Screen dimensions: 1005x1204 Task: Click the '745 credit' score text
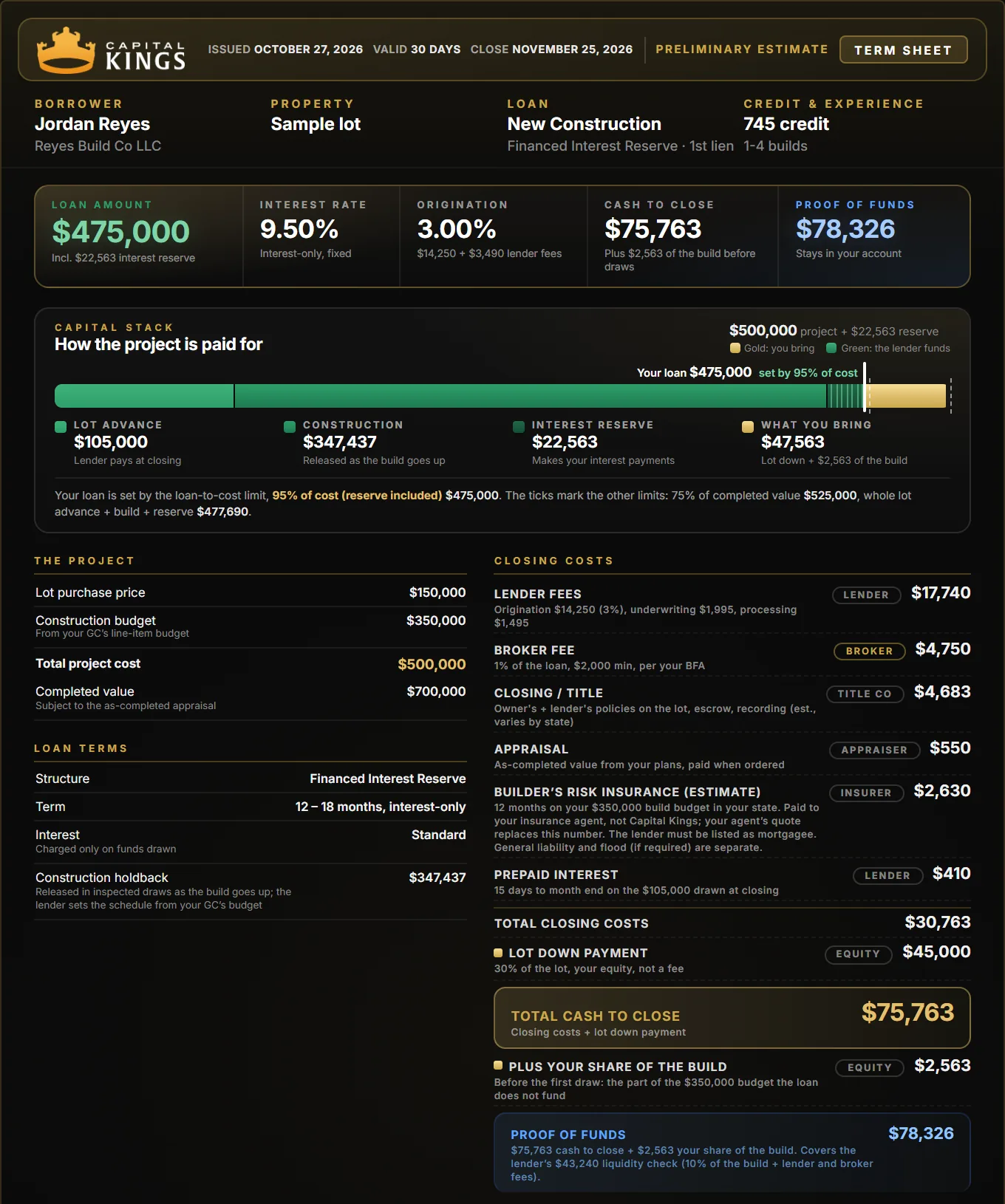point(786,124)
